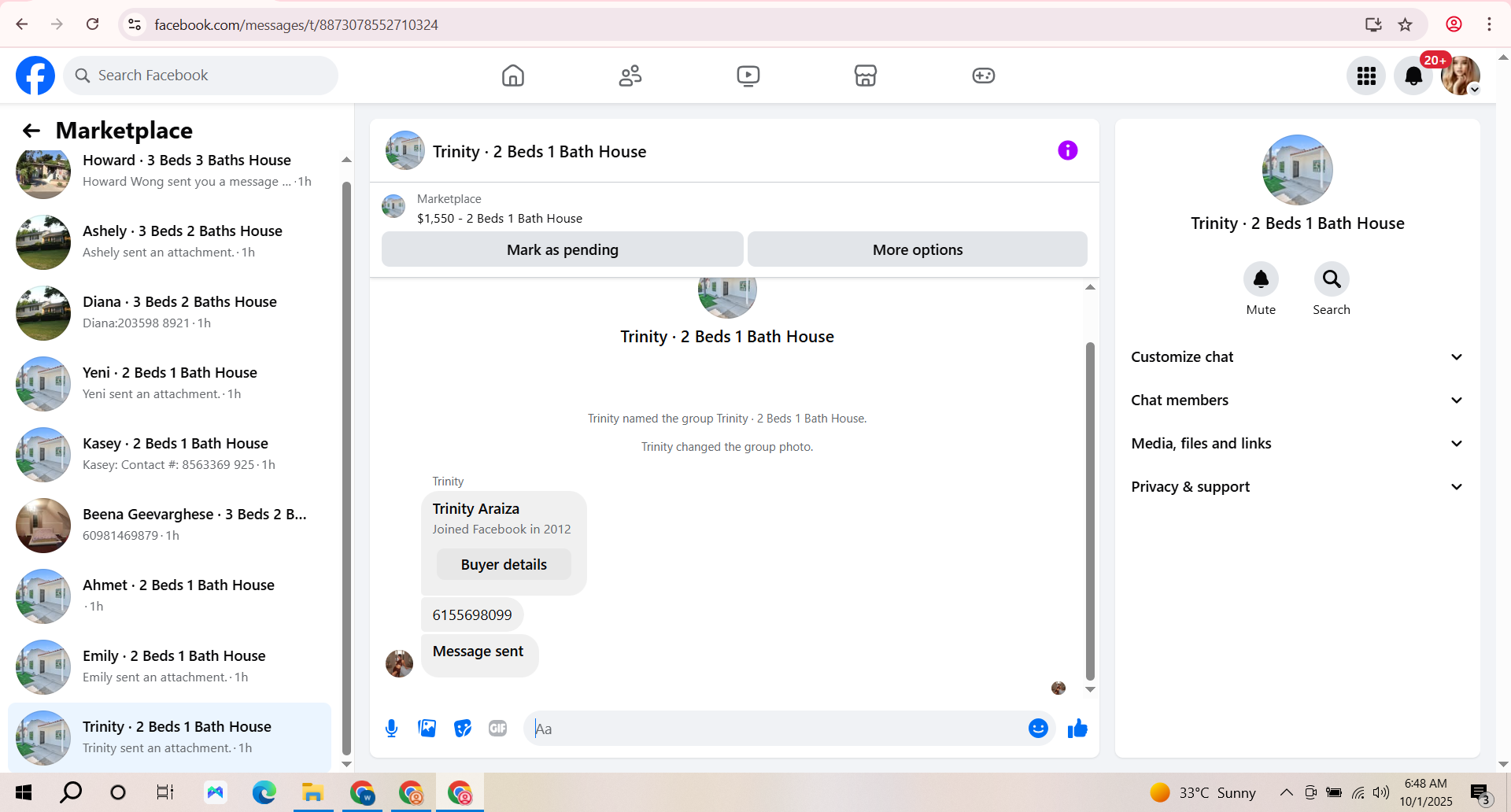This screenshot has width=1511, height=812.
Task: Go to the Home feed icon
Action: click(513, 76)
